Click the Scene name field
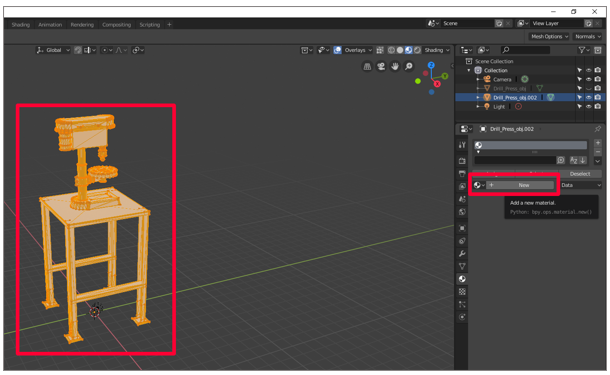Viewport: 610px width, 375px height. tap(467, 23)
